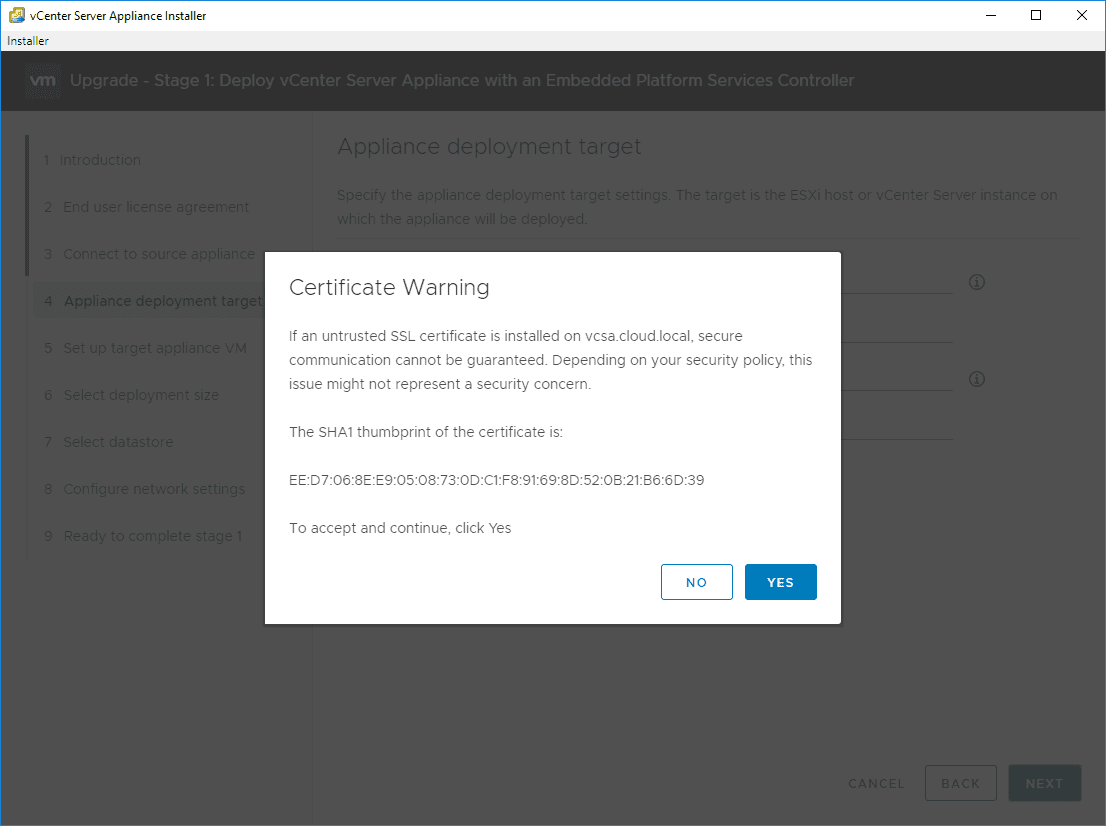Image resolution: width=1106 pixels, height=826 pixels.
Task: Click the NEXT button in wizard footer
Action: tap(1044, 784)
